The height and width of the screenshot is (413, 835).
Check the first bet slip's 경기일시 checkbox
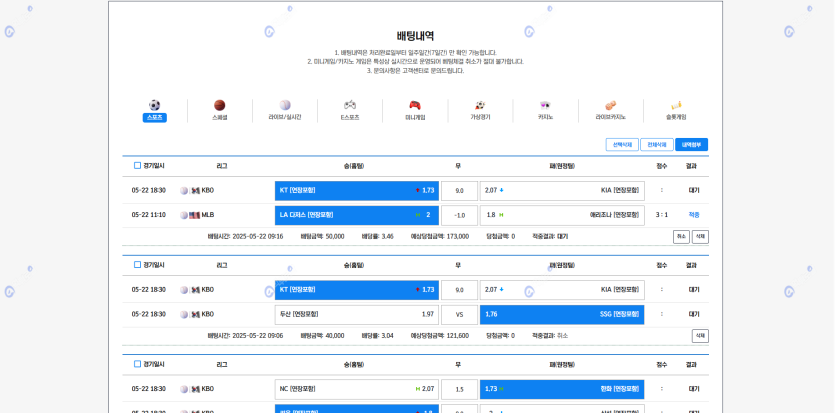click(x=138, y=166)
